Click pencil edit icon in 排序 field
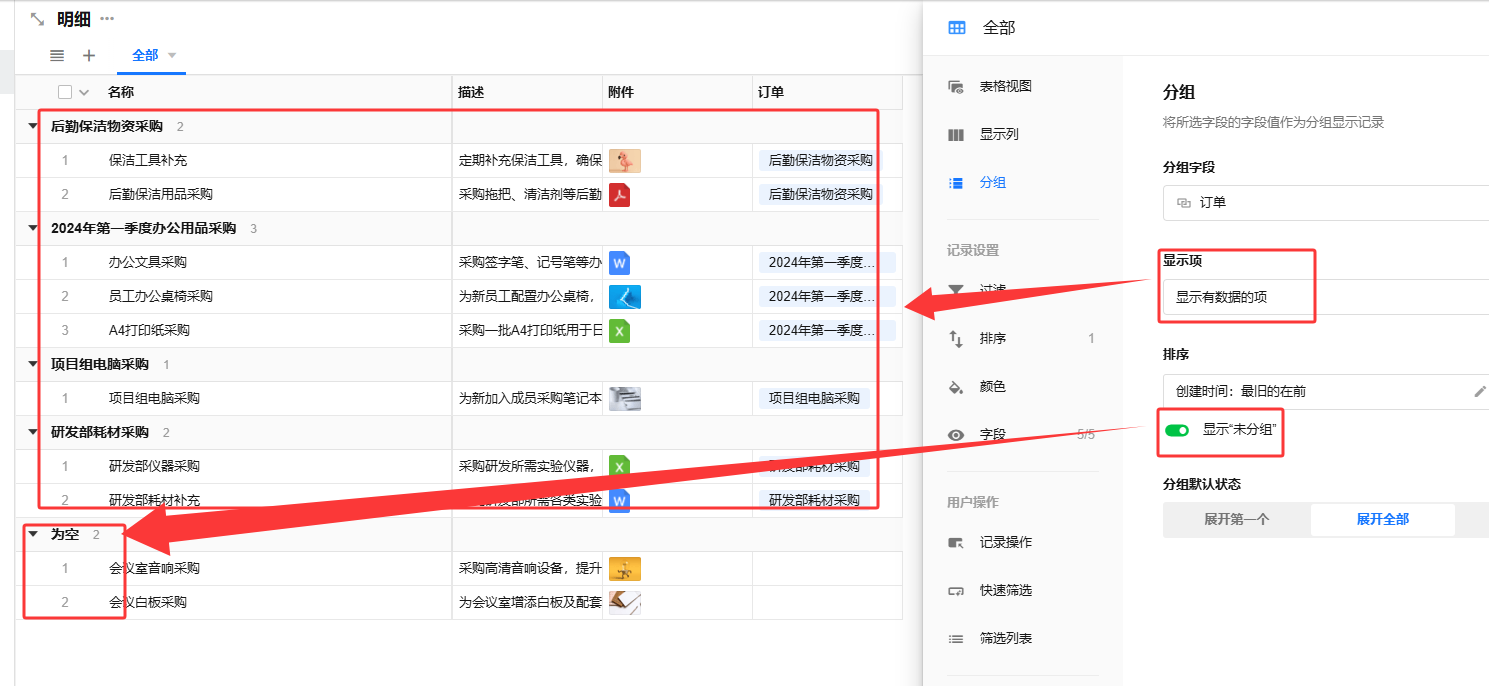 [1480, 391]
